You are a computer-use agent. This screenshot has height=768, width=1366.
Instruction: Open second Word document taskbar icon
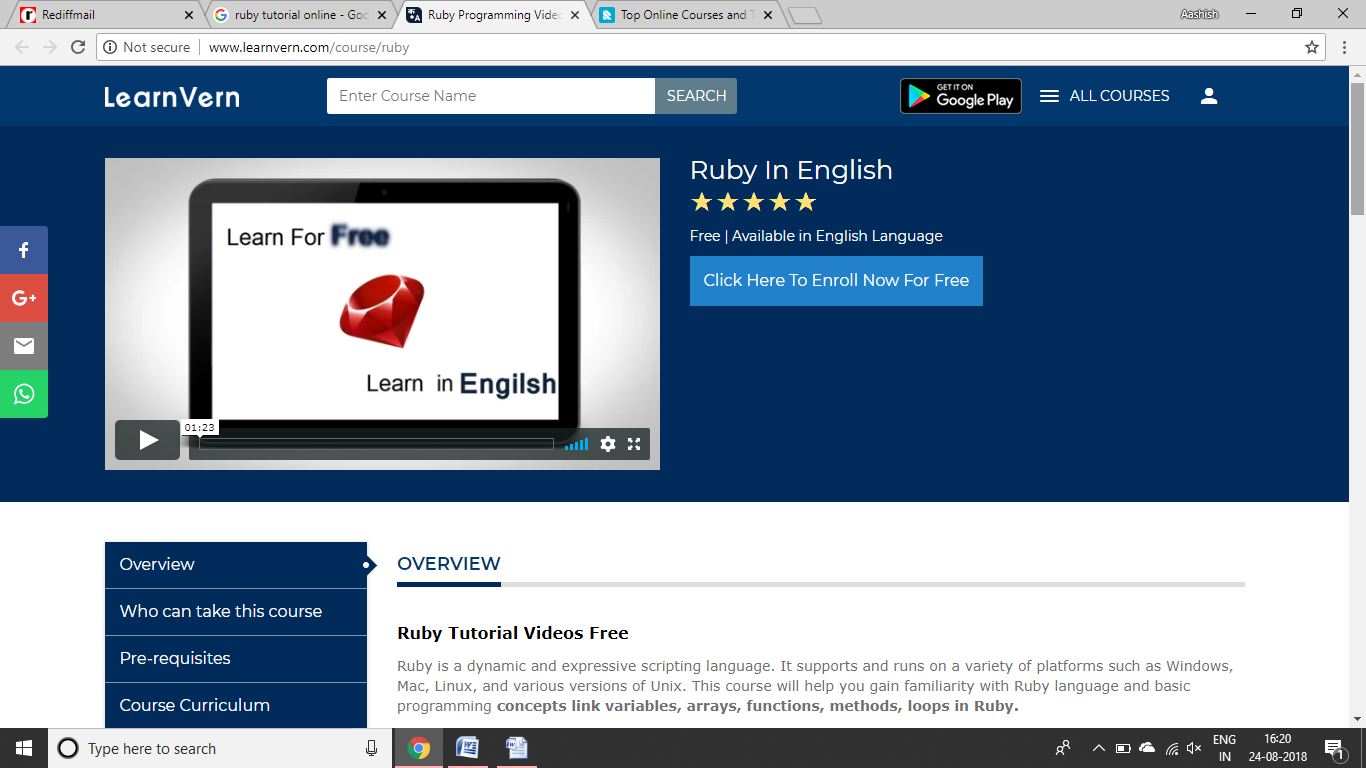(516, 748)
